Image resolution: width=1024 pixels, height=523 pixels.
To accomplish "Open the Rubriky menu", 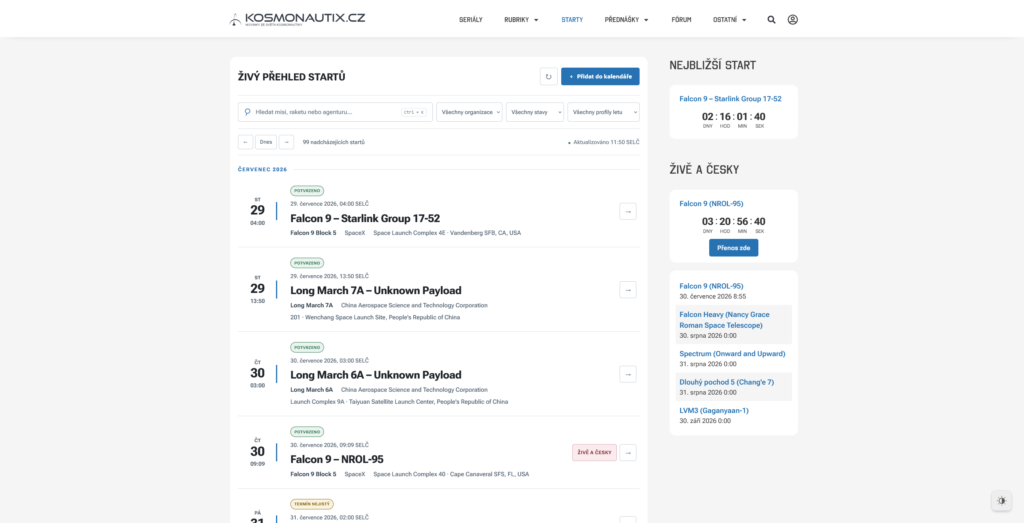I will point(521,20).
